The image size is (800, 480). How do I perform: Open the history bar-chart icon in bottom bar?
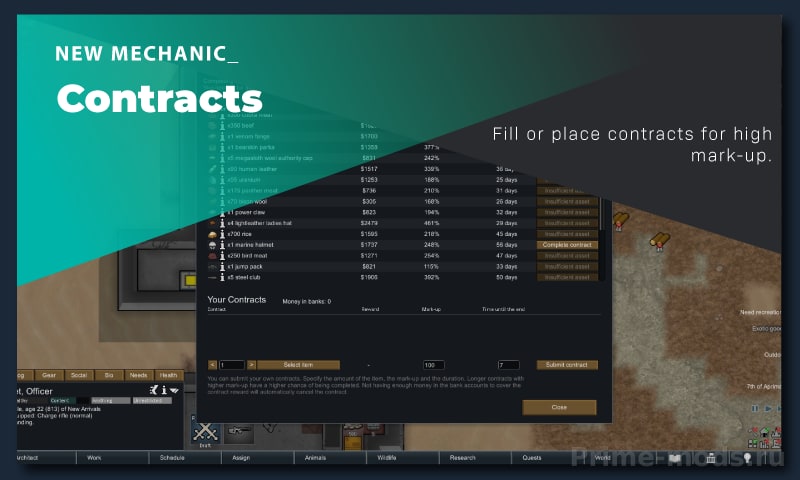(x=711, y=458)
